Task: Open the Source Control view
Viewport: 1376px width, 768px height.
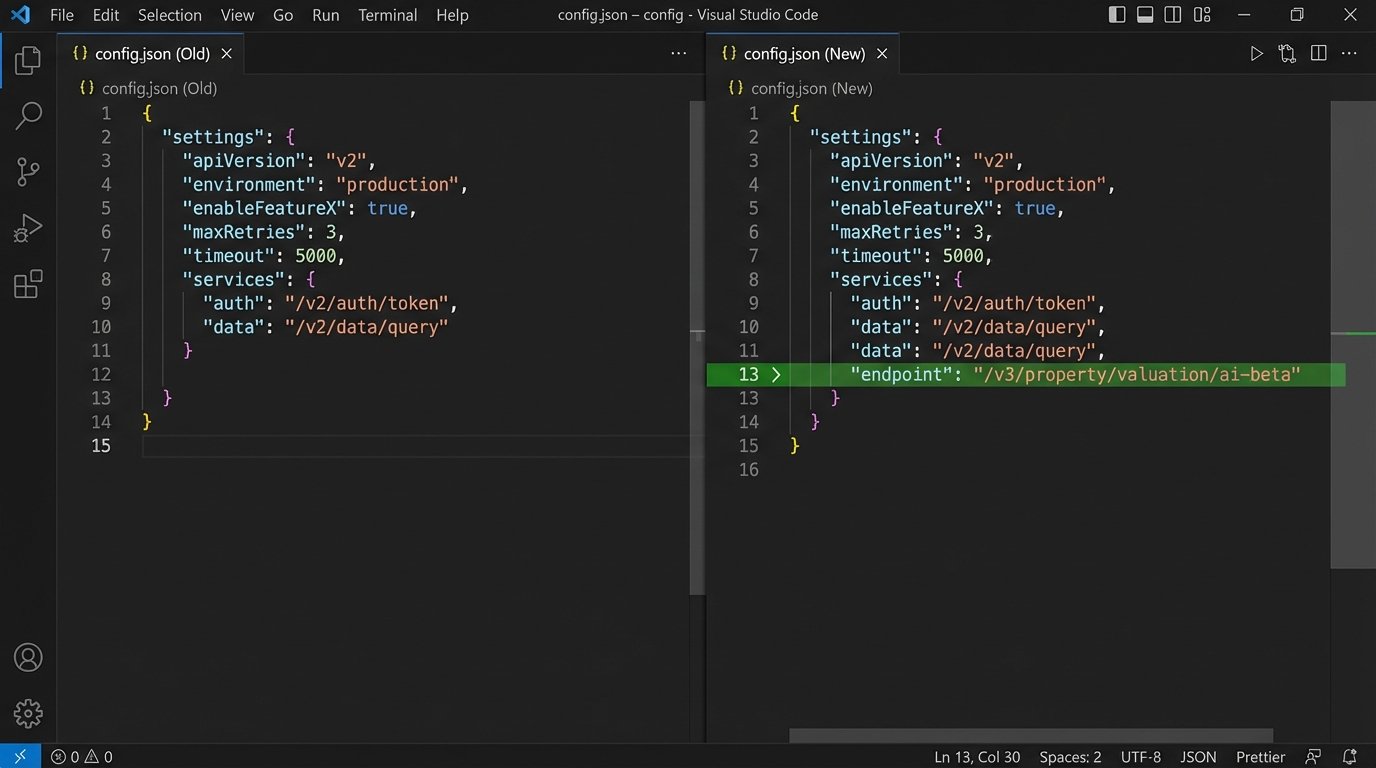Action: 28,172
